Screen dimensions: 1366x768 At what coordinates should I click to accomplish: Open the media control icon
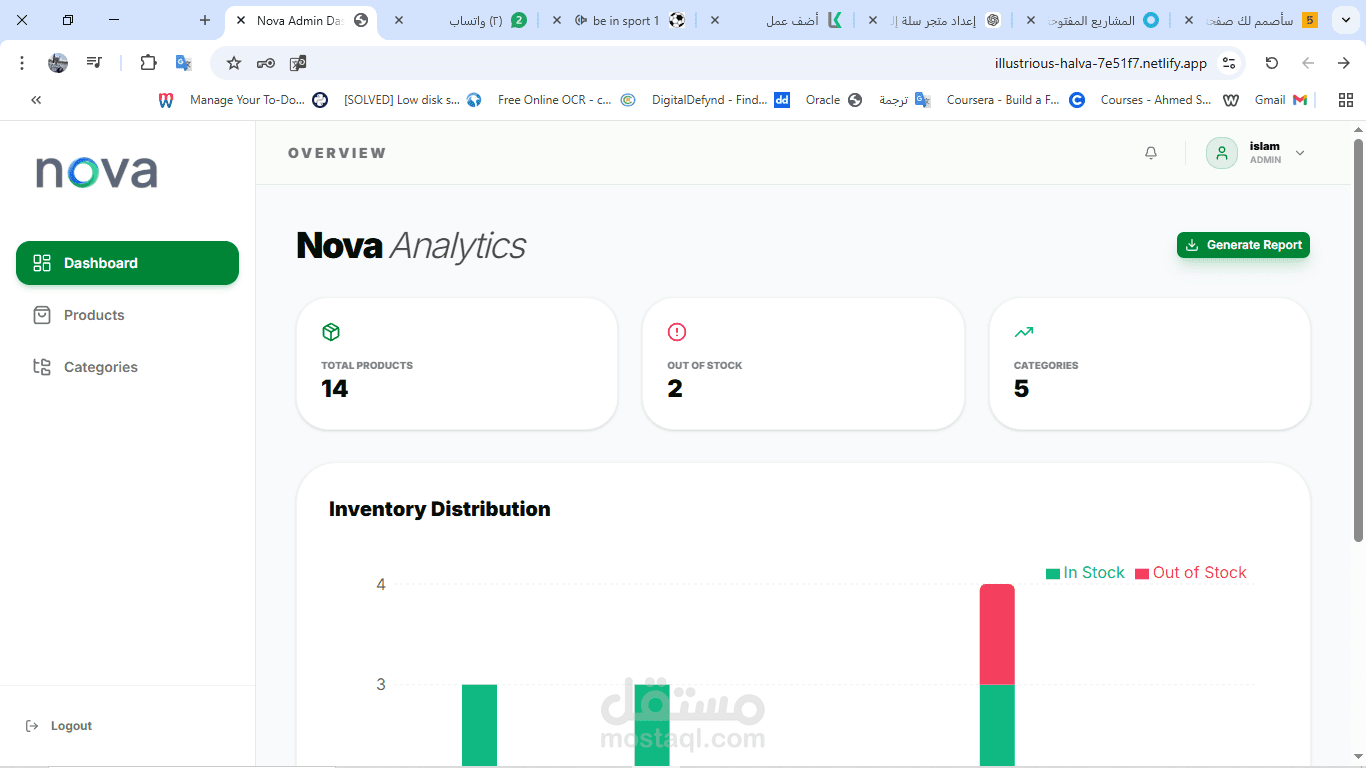[x=94, y=63]
